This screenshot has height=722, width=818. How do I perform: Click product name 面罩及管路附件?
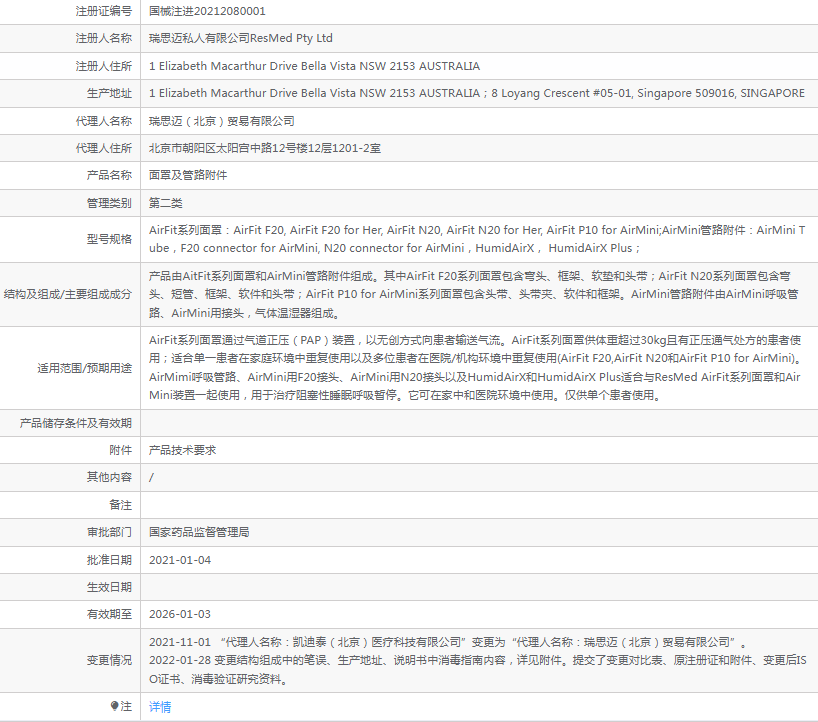188,175
